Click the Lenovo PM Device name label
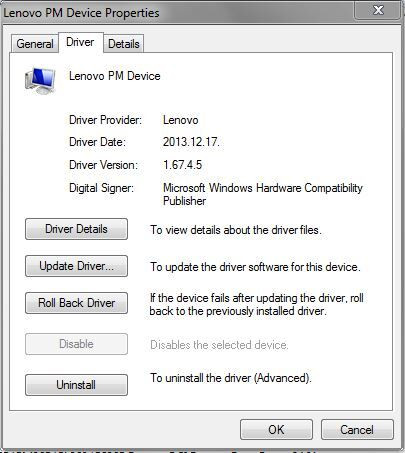The width and height of the screenshot is (405, 453). pyautogui.click(x=115, y=76)
